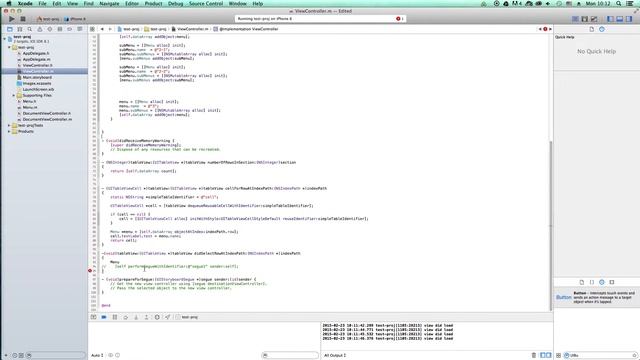The width and height of the screenshot is (640, 360).
Task: Open the Debug menu
Action: (x=176, y=4)
